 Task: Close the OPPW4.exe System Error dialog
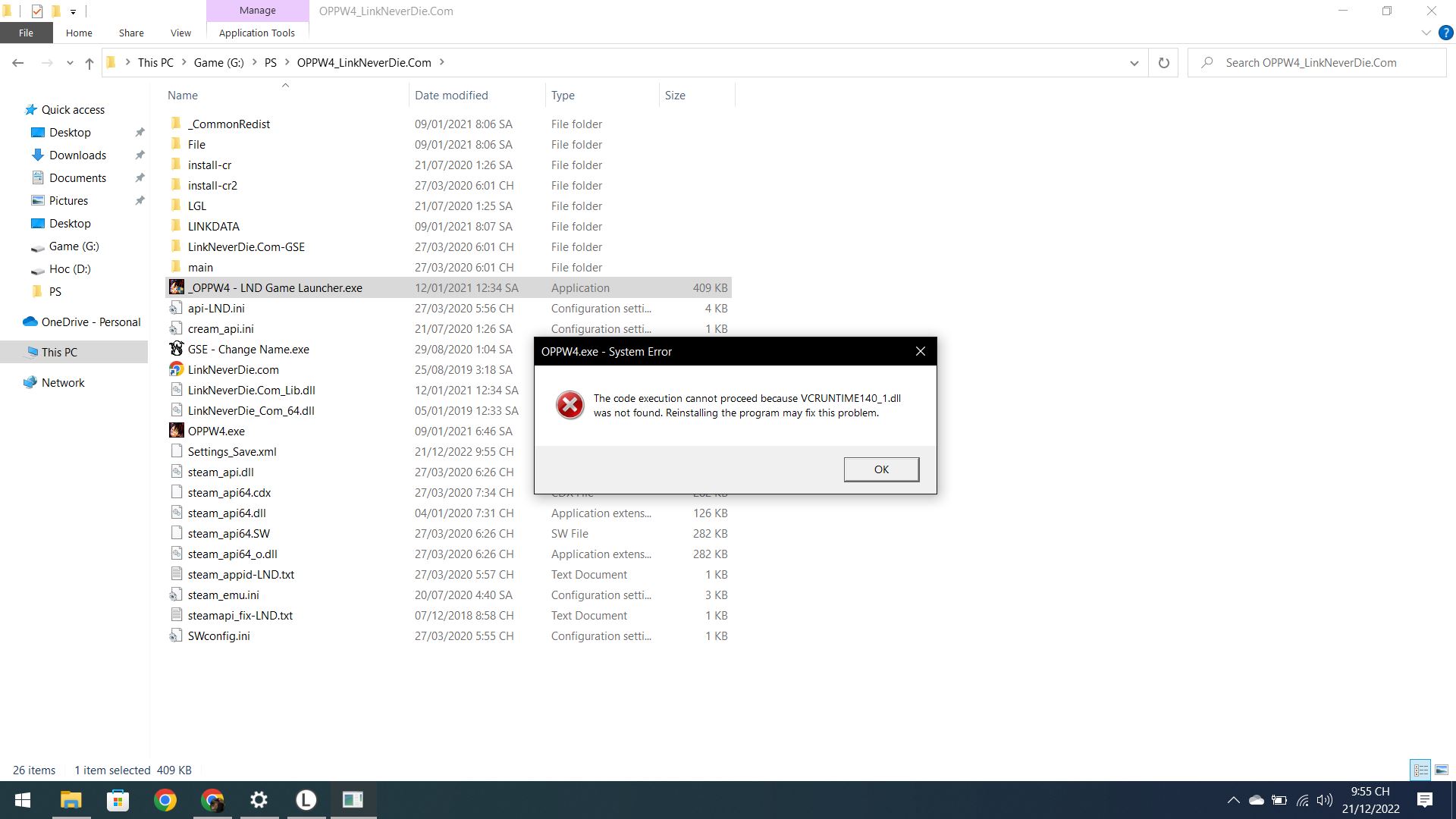[x=920, y=351]
